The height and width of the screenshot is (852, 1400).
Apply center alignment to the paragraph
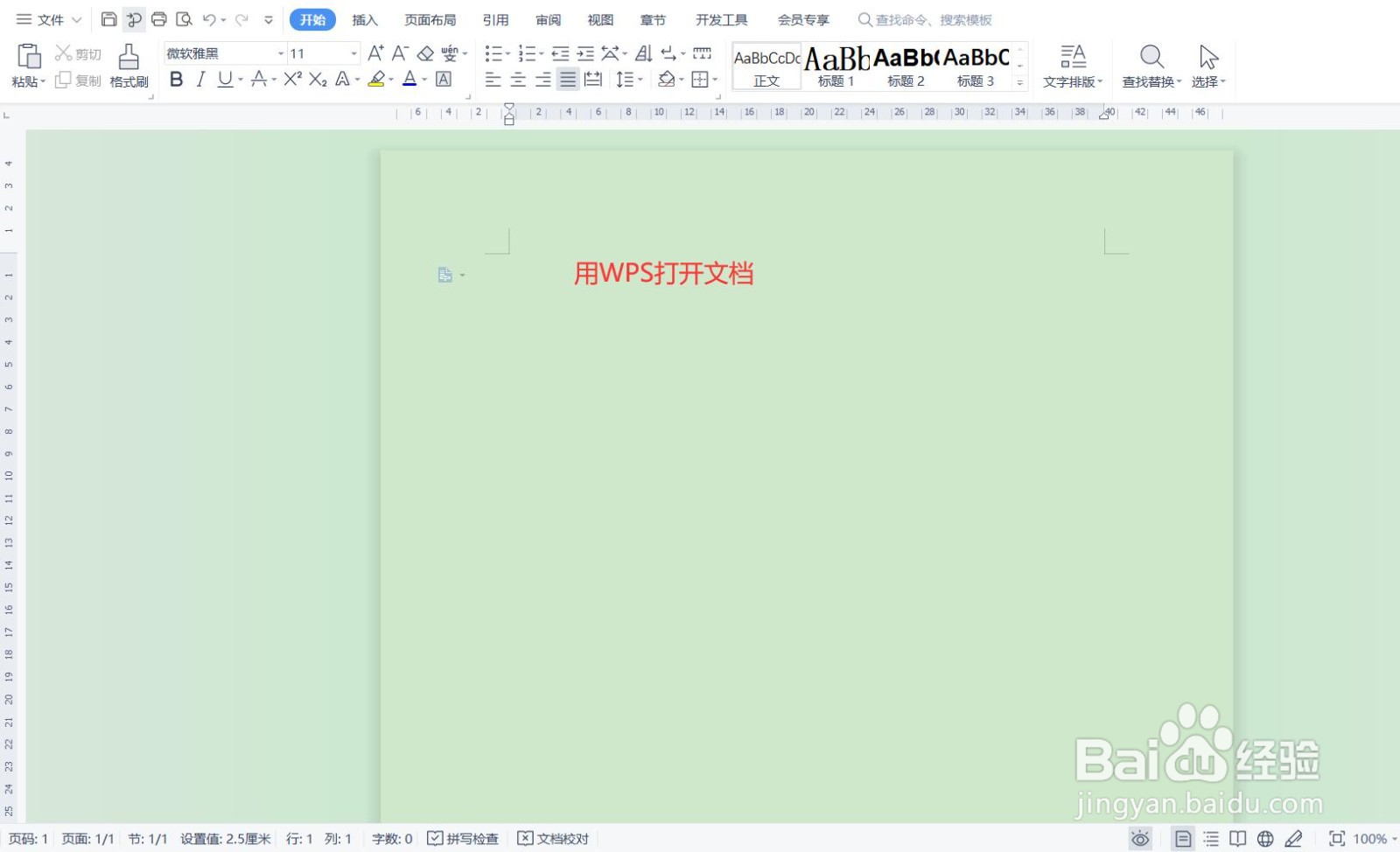(518, 80)
